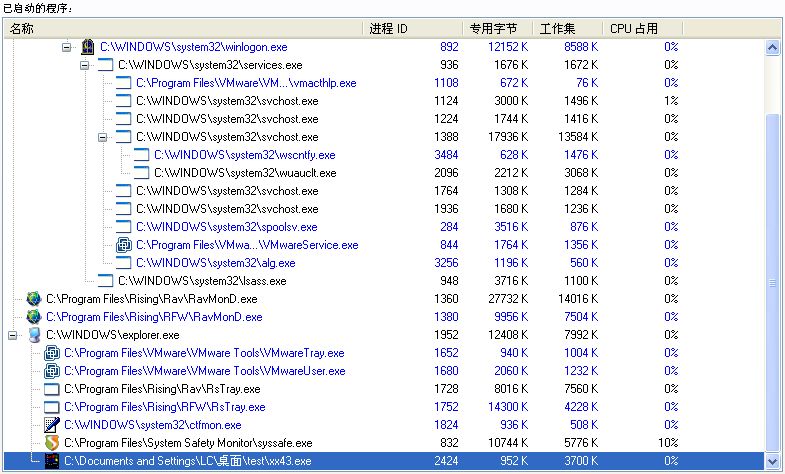This screenshot has height=474, width=785.
Task: Click the VMwareUser.exe icon
Action: (52, 371)
